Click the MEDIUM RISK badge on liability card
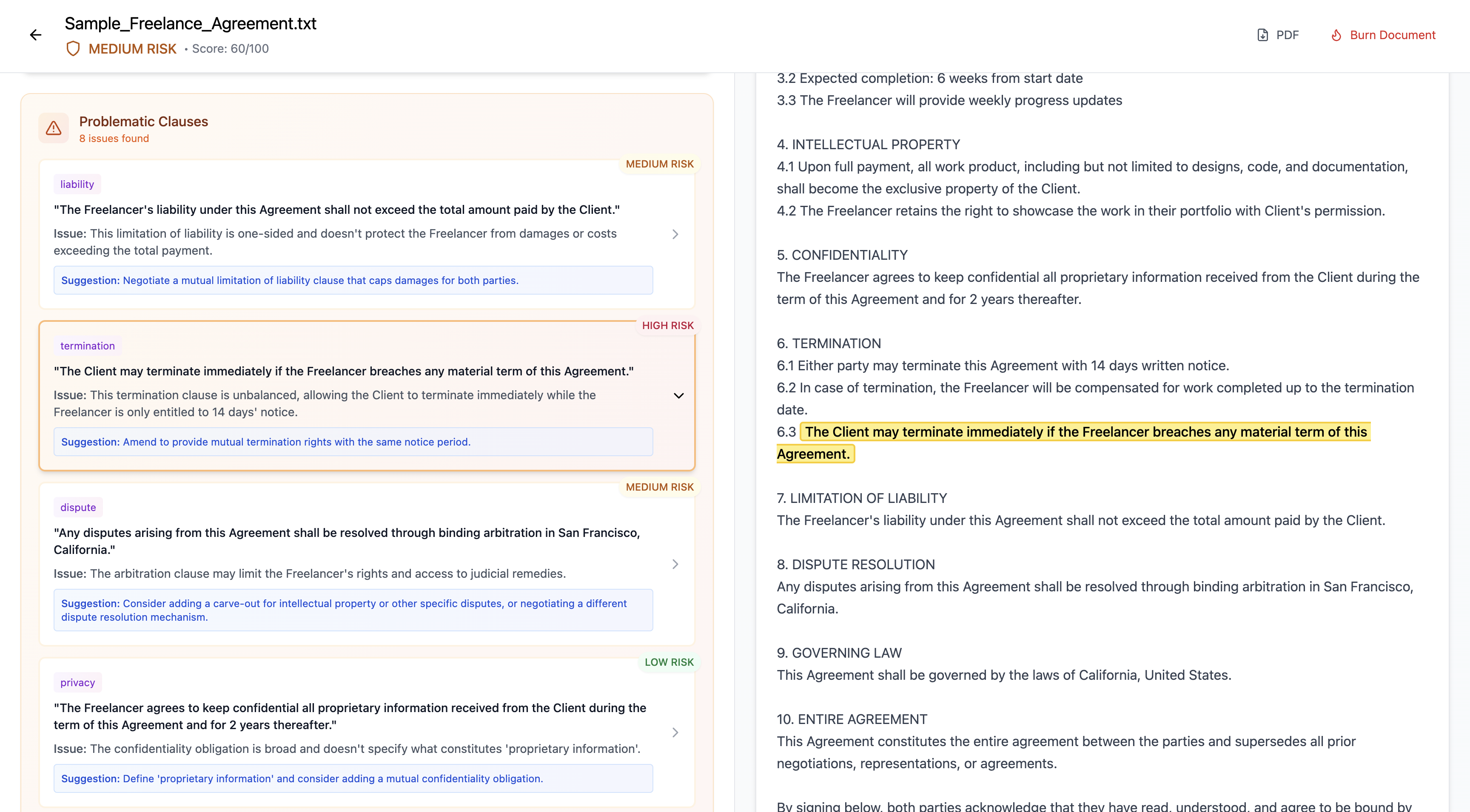Screen dimensions: 1470x812 (x=660, y=164)
